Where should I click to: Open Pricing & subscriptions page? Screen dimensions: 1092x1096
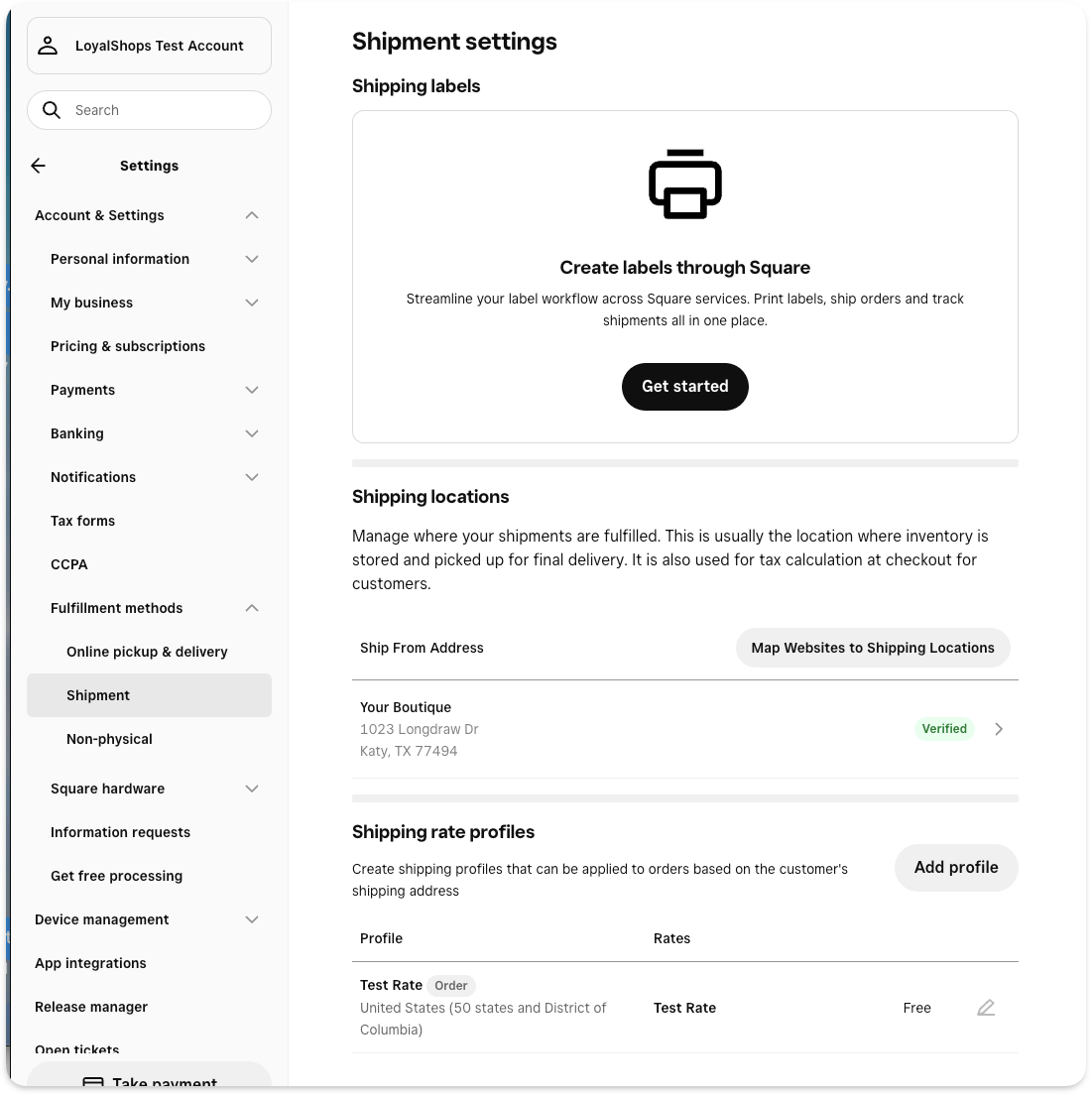[x=128, y=346]
